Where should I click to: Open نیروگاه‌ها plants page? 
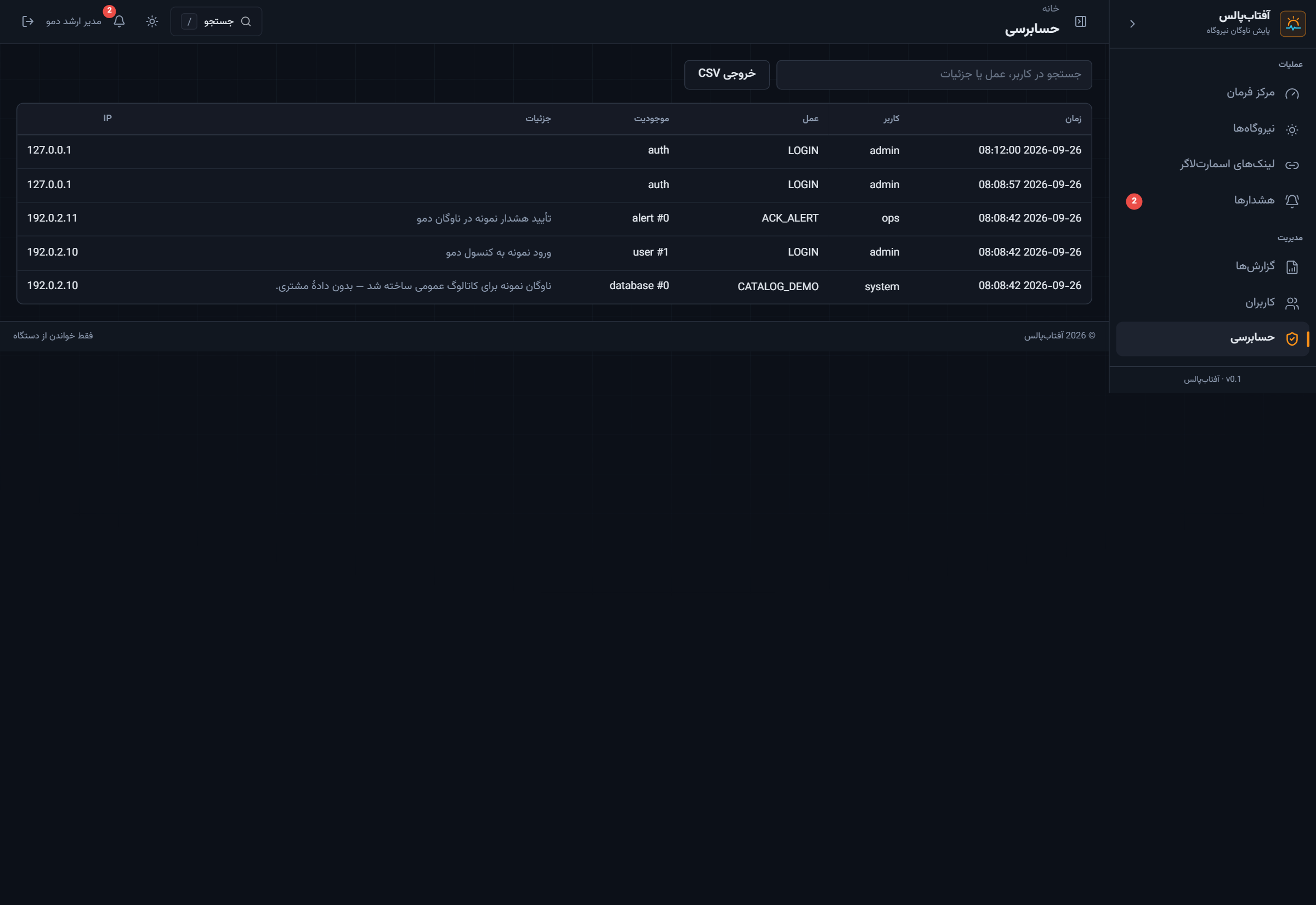pyautogui.click(x=1212, y=129)
